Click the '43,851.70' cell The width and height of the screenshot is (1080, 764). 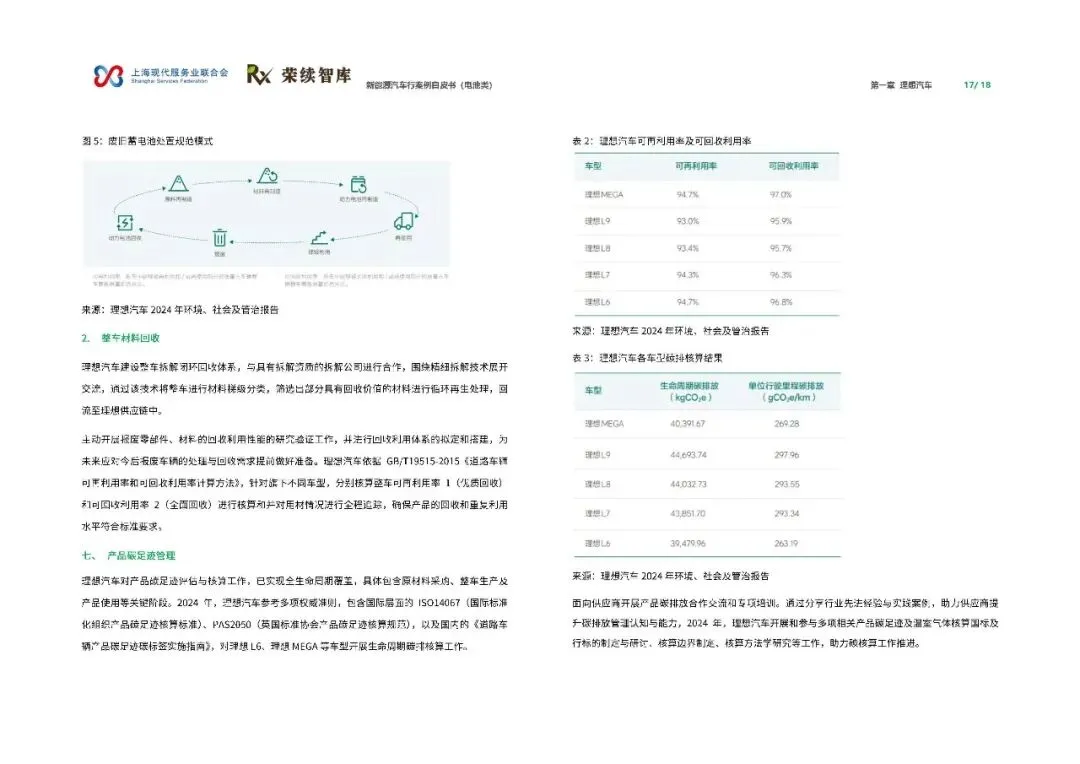687,513
